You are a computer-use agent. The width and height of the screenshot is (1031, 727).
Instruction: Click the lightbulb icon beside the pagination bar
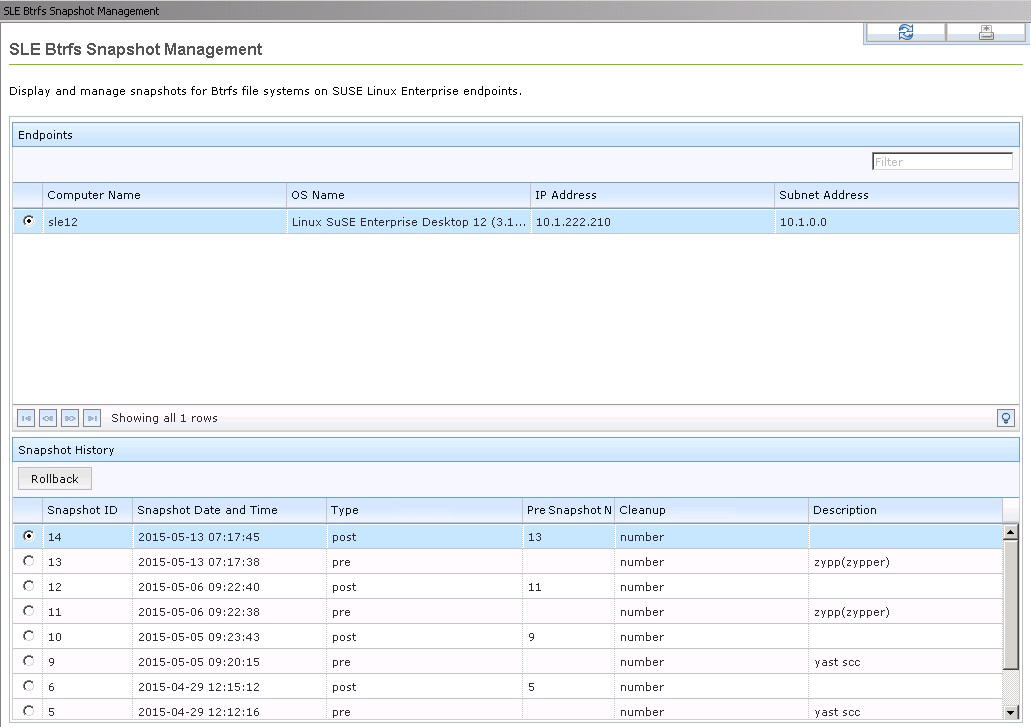1006,418
